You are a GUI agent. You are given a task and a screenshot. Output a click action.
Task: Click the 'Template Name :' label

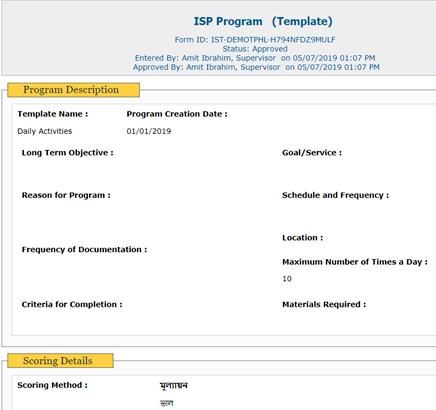(x=53, y=114)
